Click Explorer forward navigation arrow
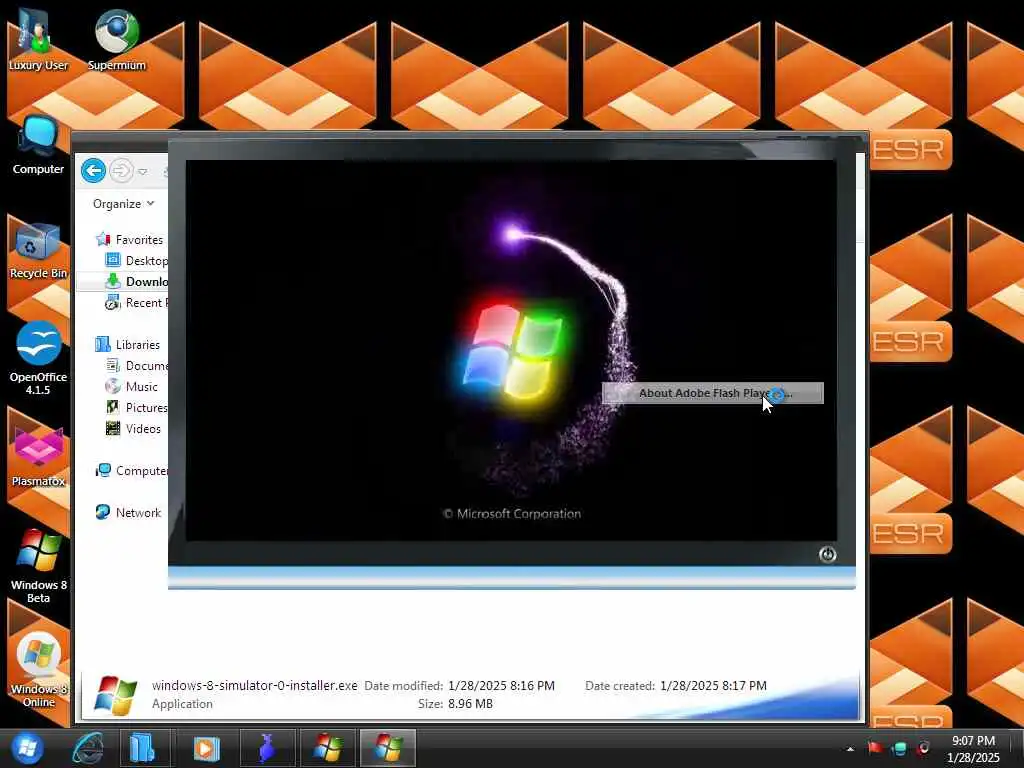 pyautogui.click(x=121, y=171)
